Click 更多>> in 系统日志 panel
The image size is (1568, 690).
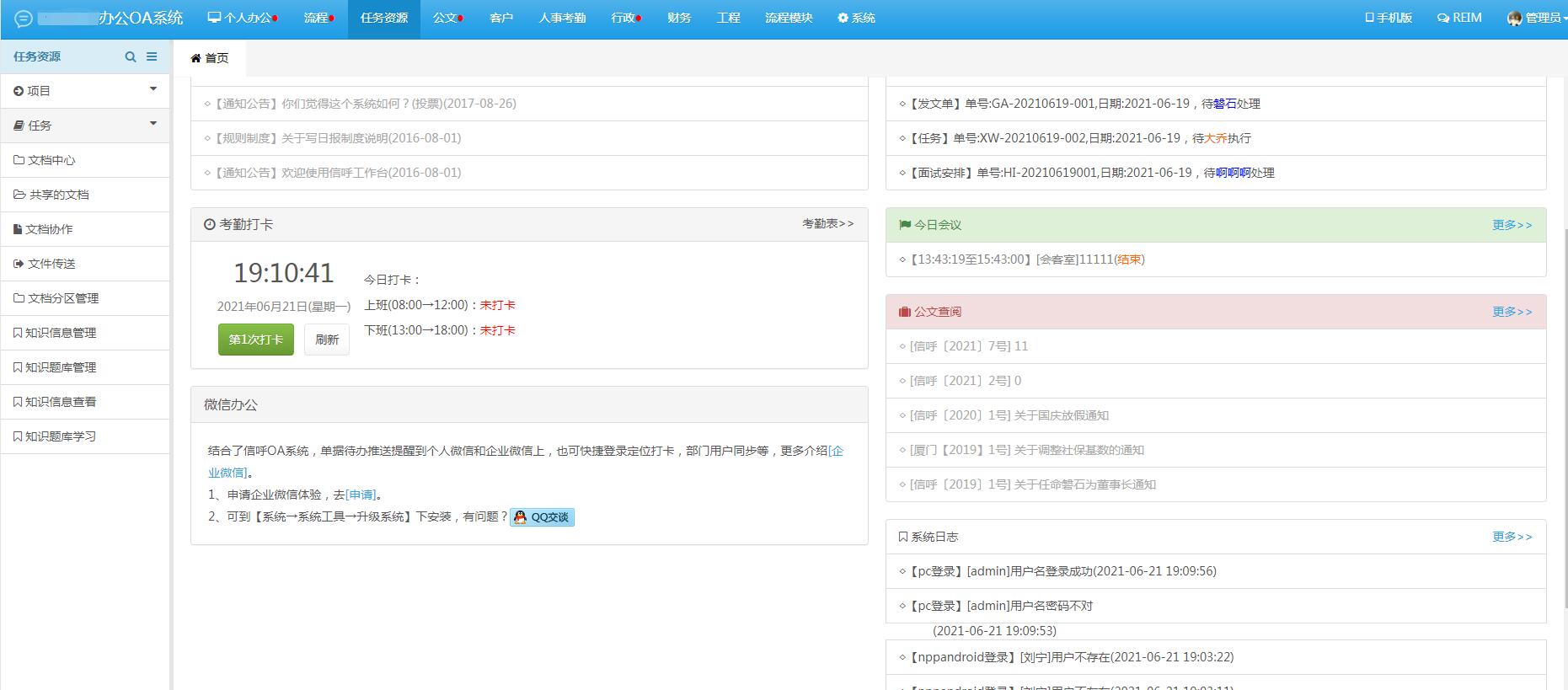pyautogui.click(x=1512, y=537)
